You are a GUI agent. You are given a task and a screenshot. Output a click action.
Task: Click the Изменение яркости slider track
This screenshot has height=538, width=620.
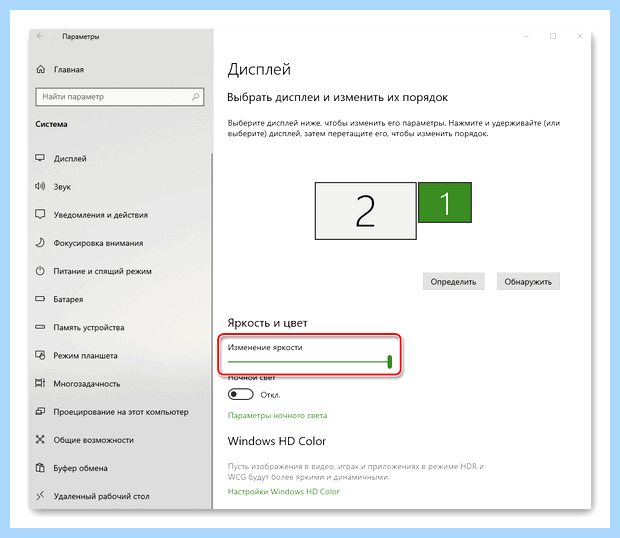click(308, 362)
